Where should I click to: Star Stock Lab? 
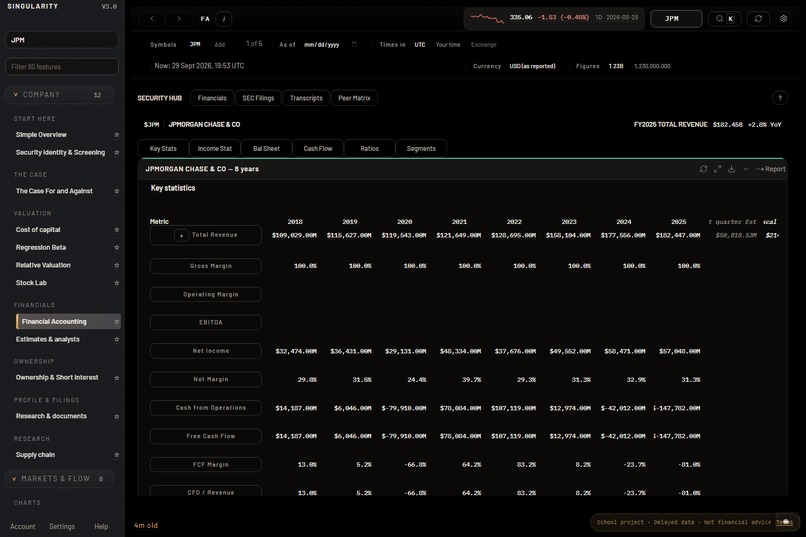coord(117,283)
